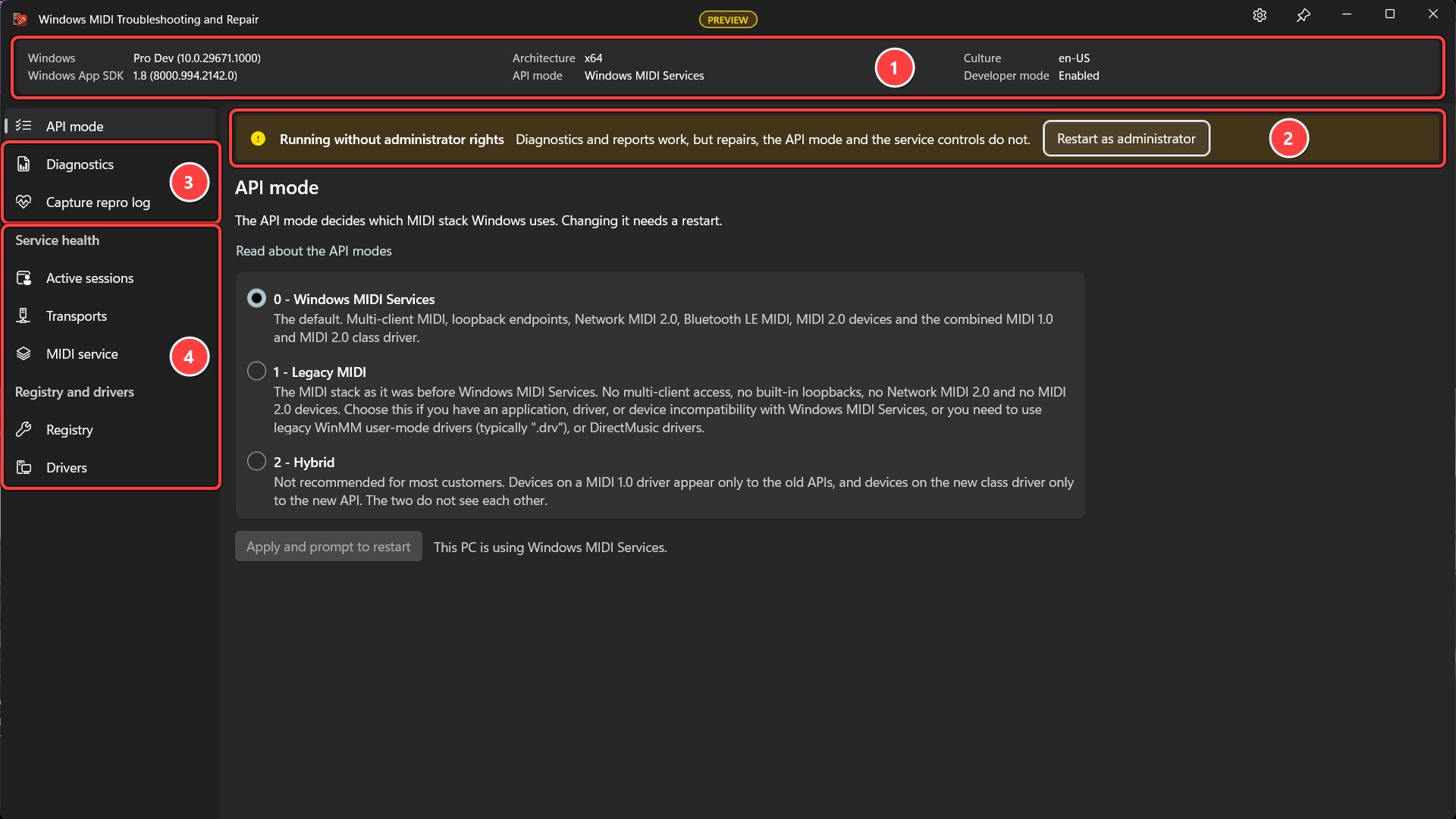This screenshot has height=819, width=1456.
Task: Click the API mode page heading
Action: [277, 187]
